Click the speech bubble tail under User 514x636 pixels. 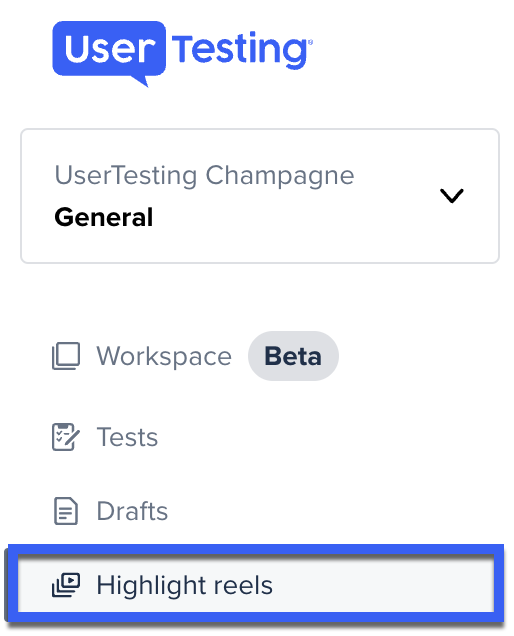[142, 80]
